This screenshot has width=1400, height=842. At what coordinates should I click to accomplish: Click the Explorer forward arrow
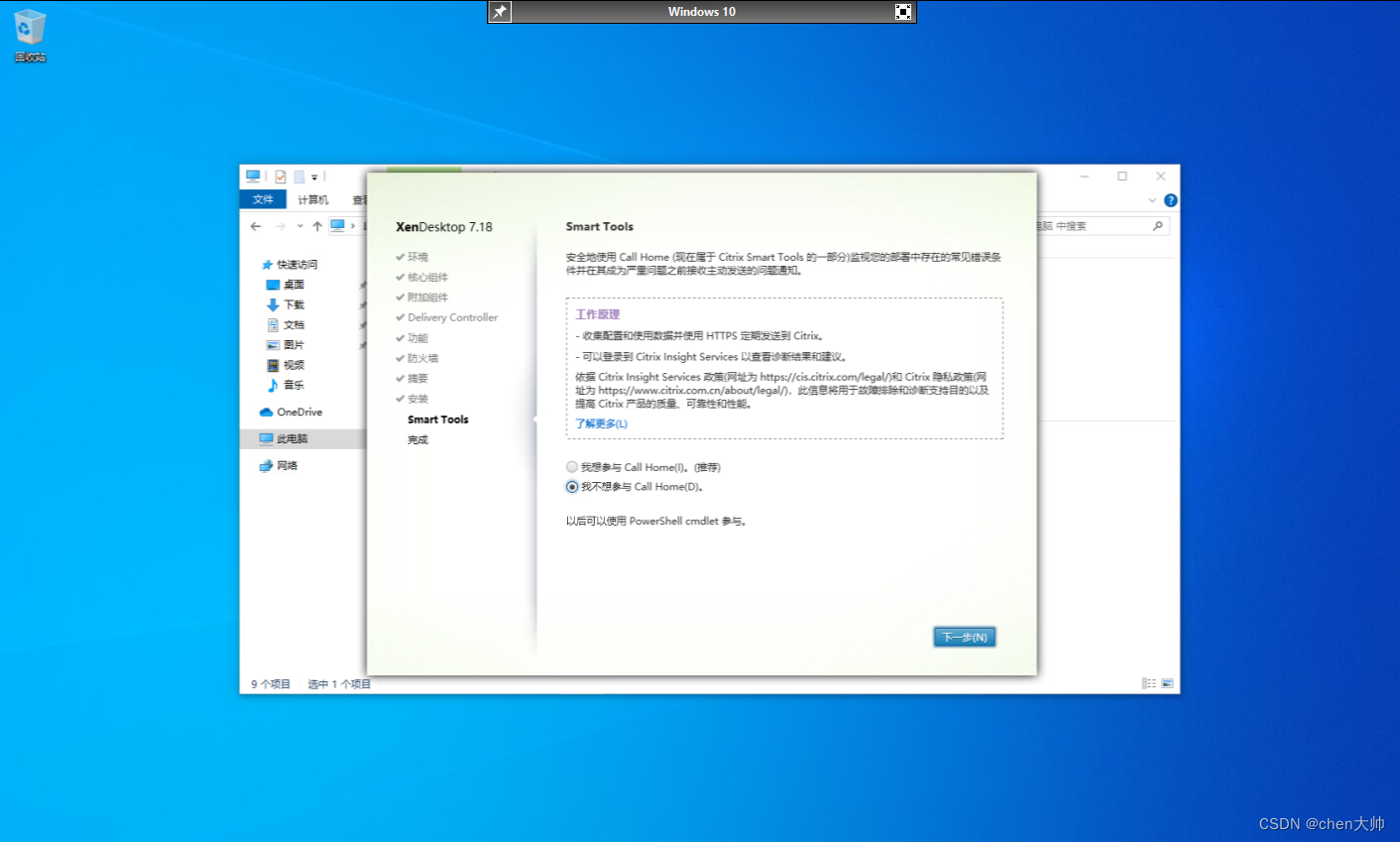(280, 226)
